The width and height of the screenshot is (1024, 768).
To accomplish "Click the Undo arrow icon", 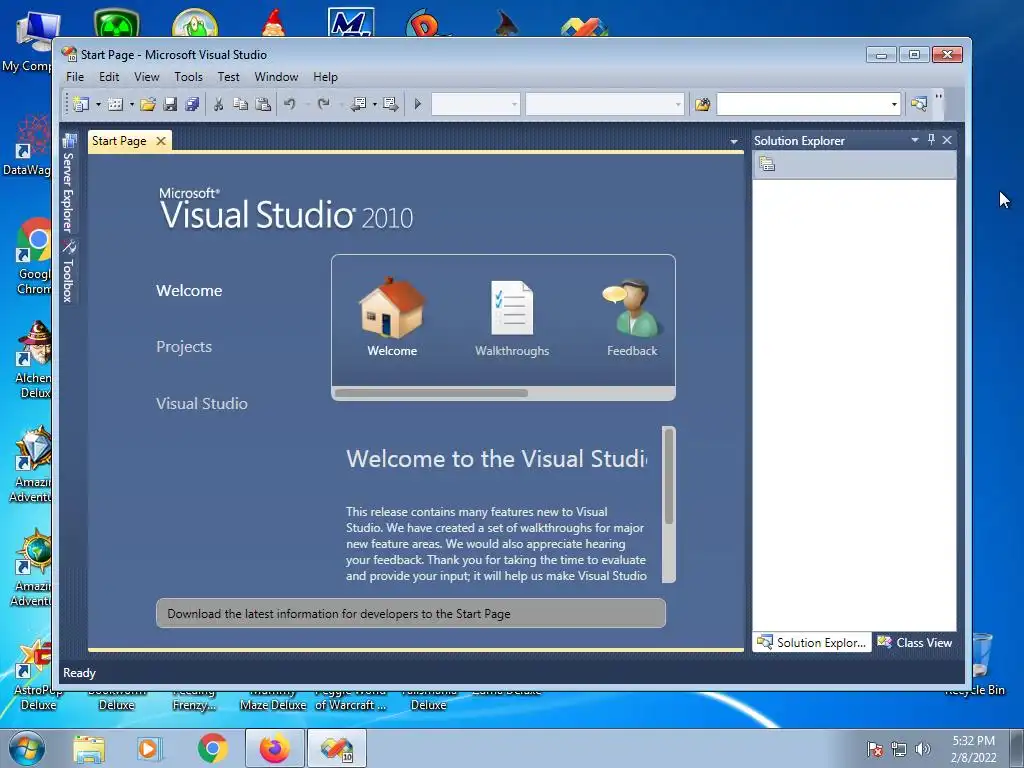I will (x=290, y=104).
